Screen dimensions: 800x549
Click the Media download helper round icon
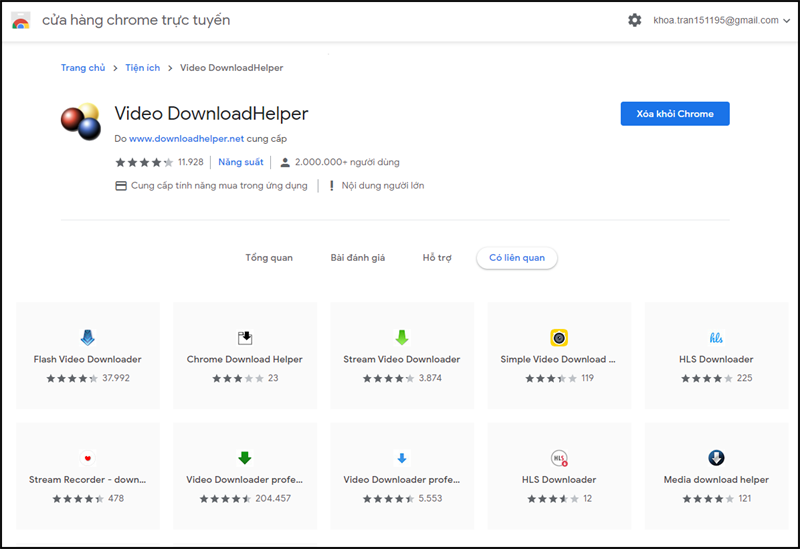(x=716, y=458)
